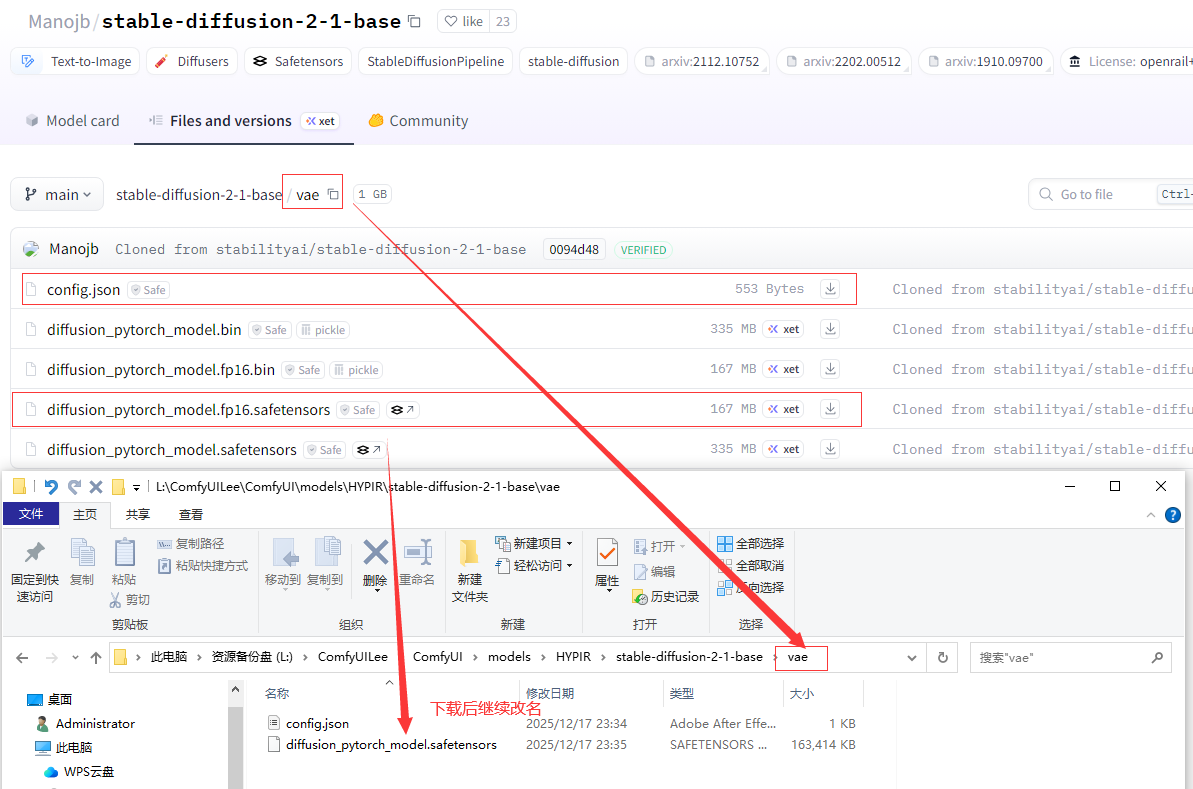Go up one folder level
The height and width of the screenshot is (789, 1193).
click(x=96, y=657)
